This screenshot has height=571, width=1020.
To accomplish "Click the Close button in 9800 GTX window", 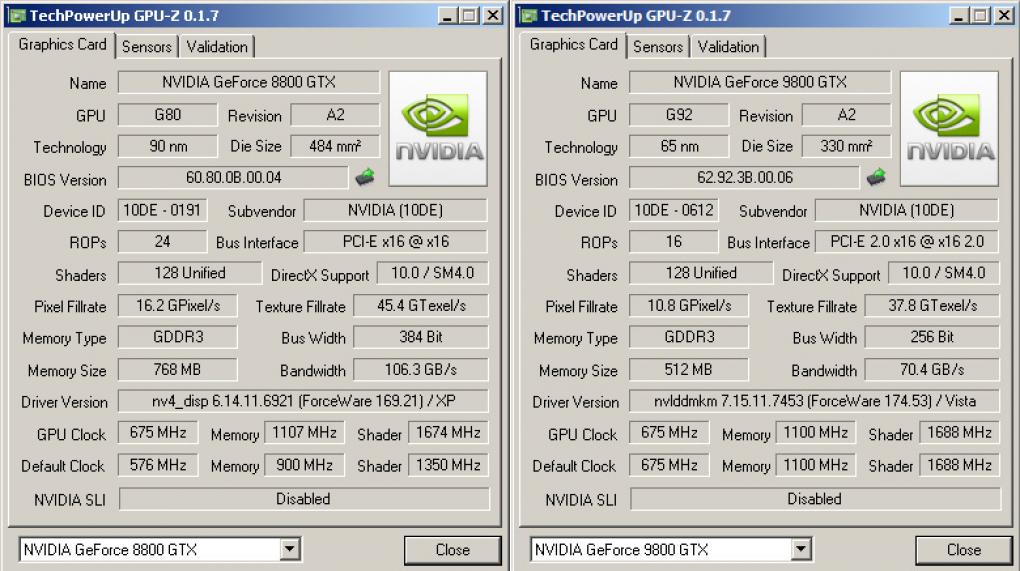I will click(x=964, y=550).
